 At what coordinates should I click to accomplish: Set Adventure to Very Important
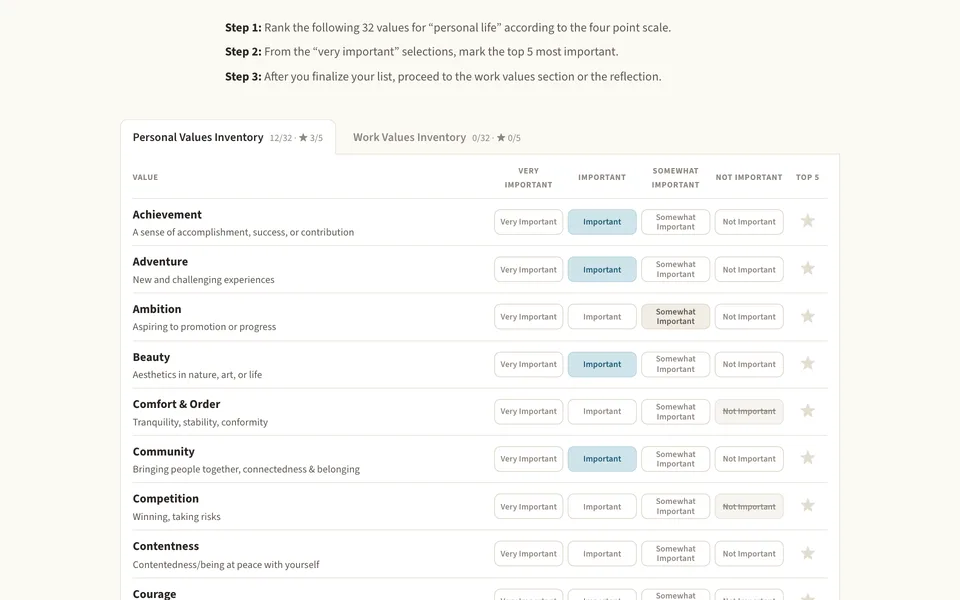coord(528,269)
